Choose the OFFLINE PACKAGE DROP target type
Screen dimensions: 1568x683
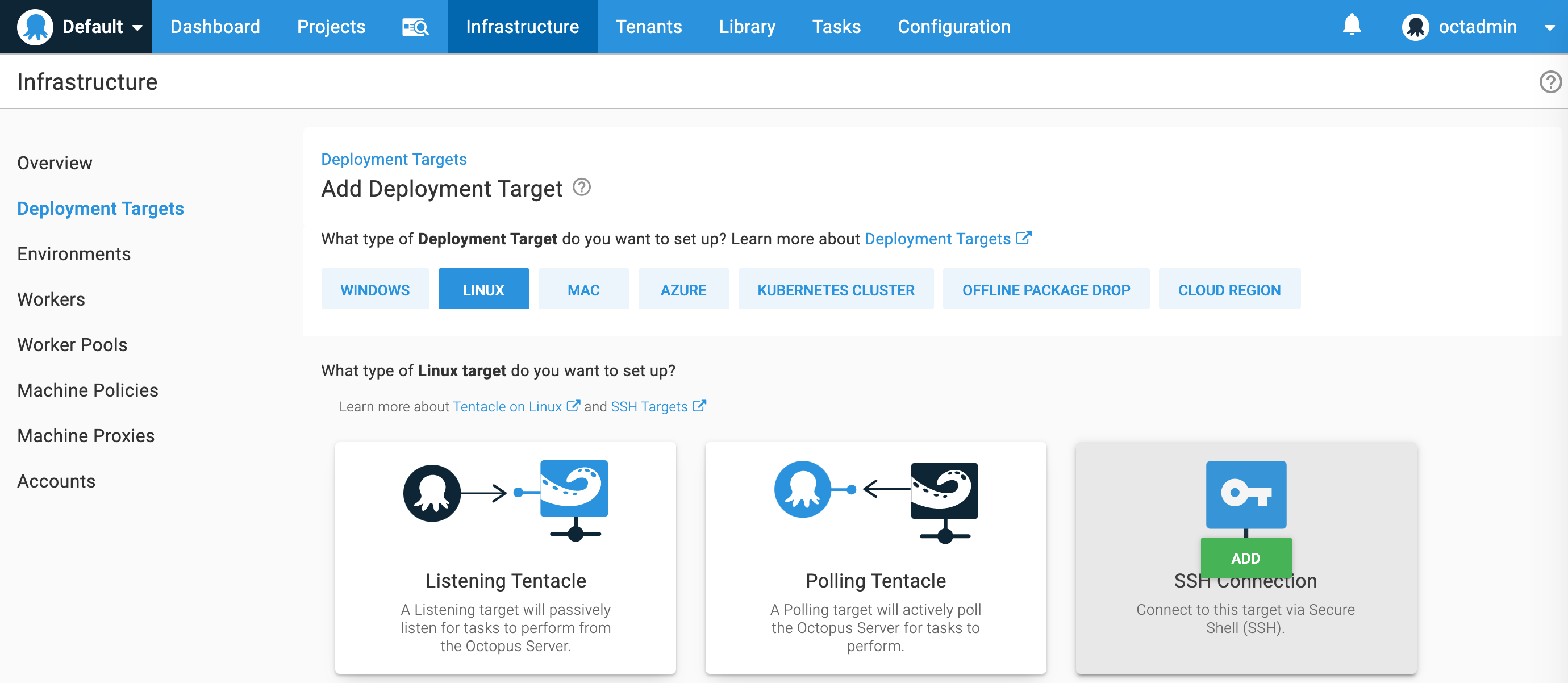point(1046,289)
